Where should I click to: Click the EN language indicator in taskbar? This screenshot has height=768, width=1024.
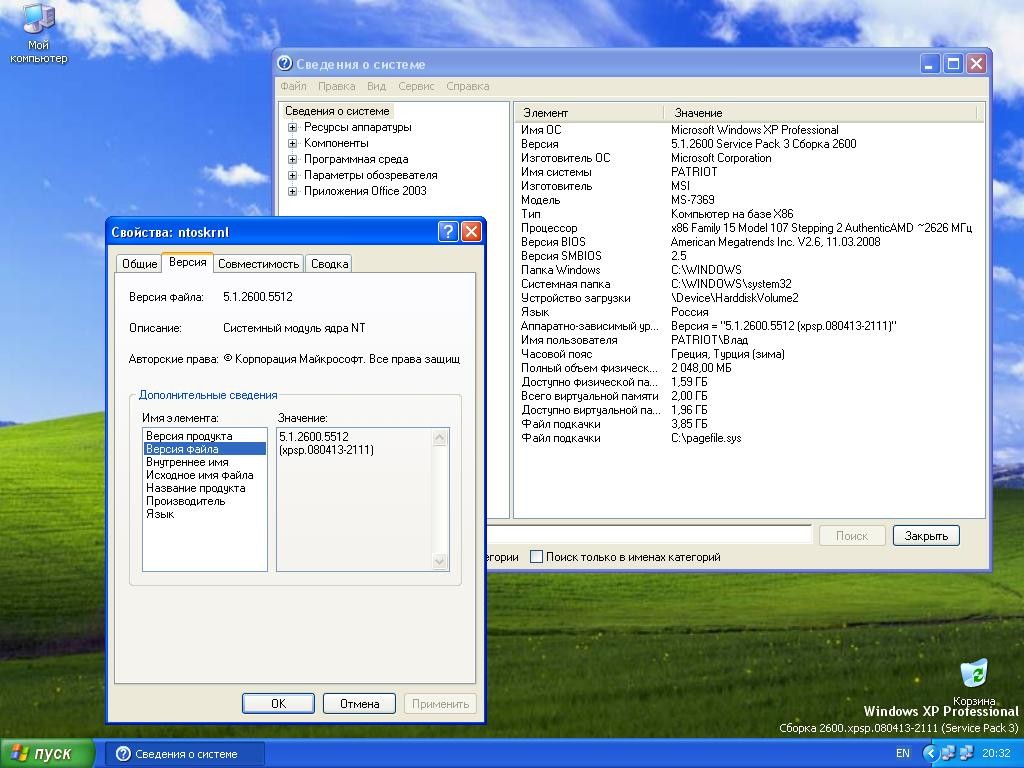(903, 753)
